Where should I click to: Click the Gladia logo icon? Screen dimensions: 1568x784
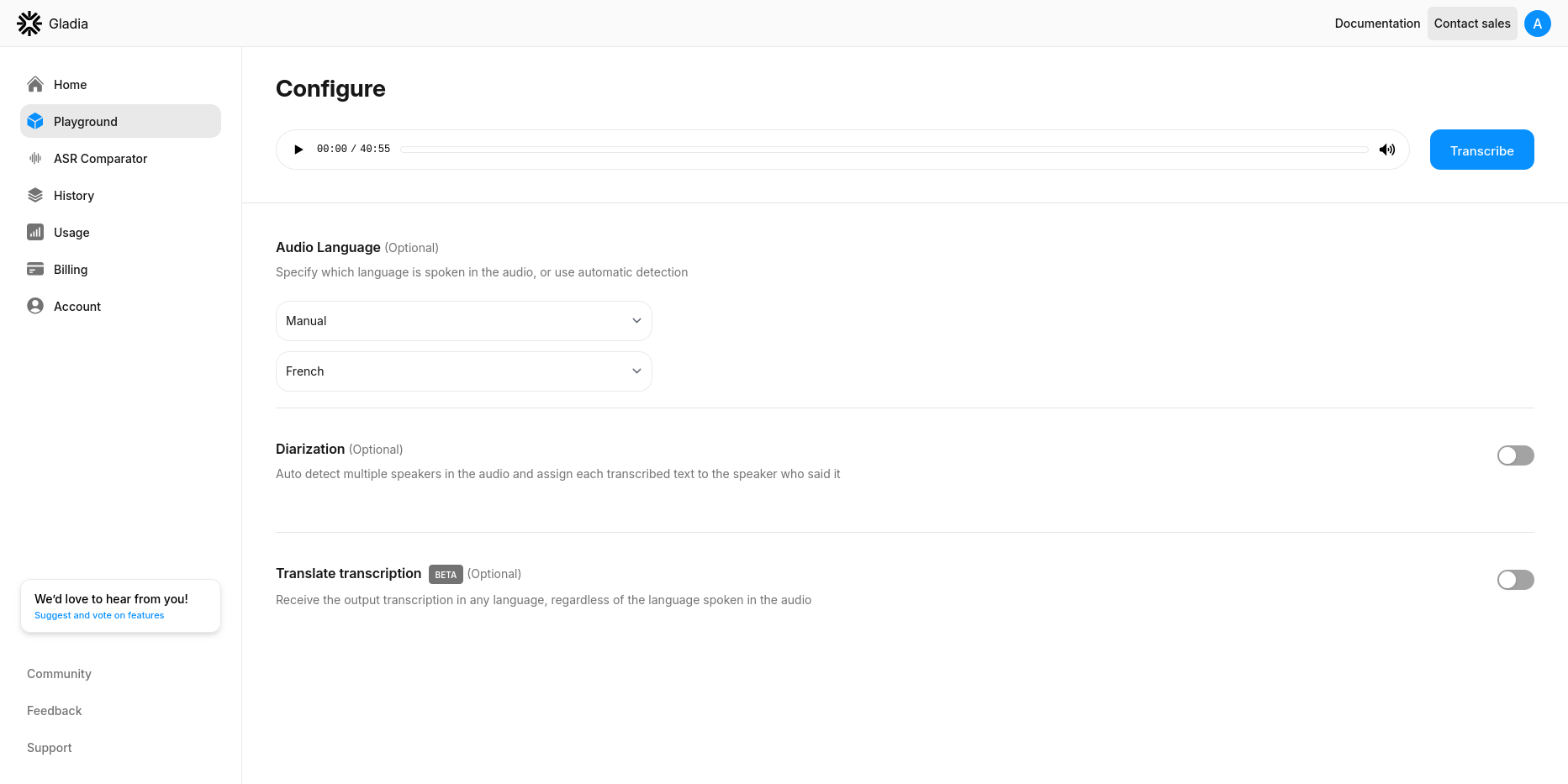29,24
